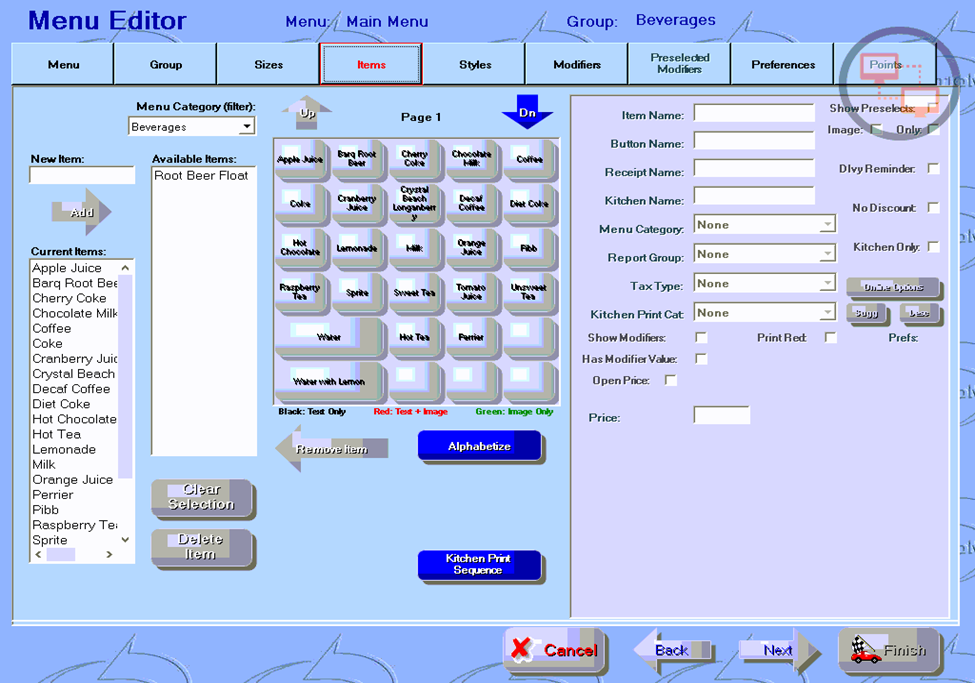The image size is (975, 683).
Task: Toggle the Image checkbox
Action: (876, 129)
